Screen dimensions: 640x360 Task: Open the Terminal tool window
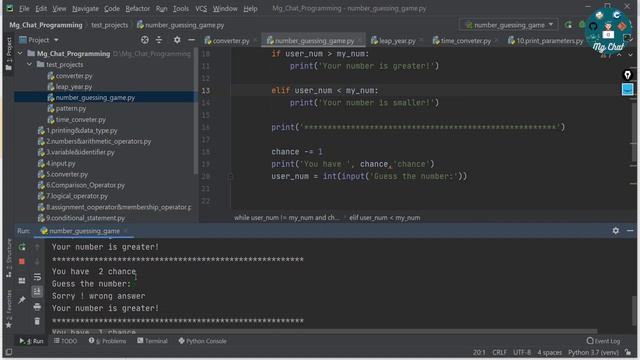152,341
